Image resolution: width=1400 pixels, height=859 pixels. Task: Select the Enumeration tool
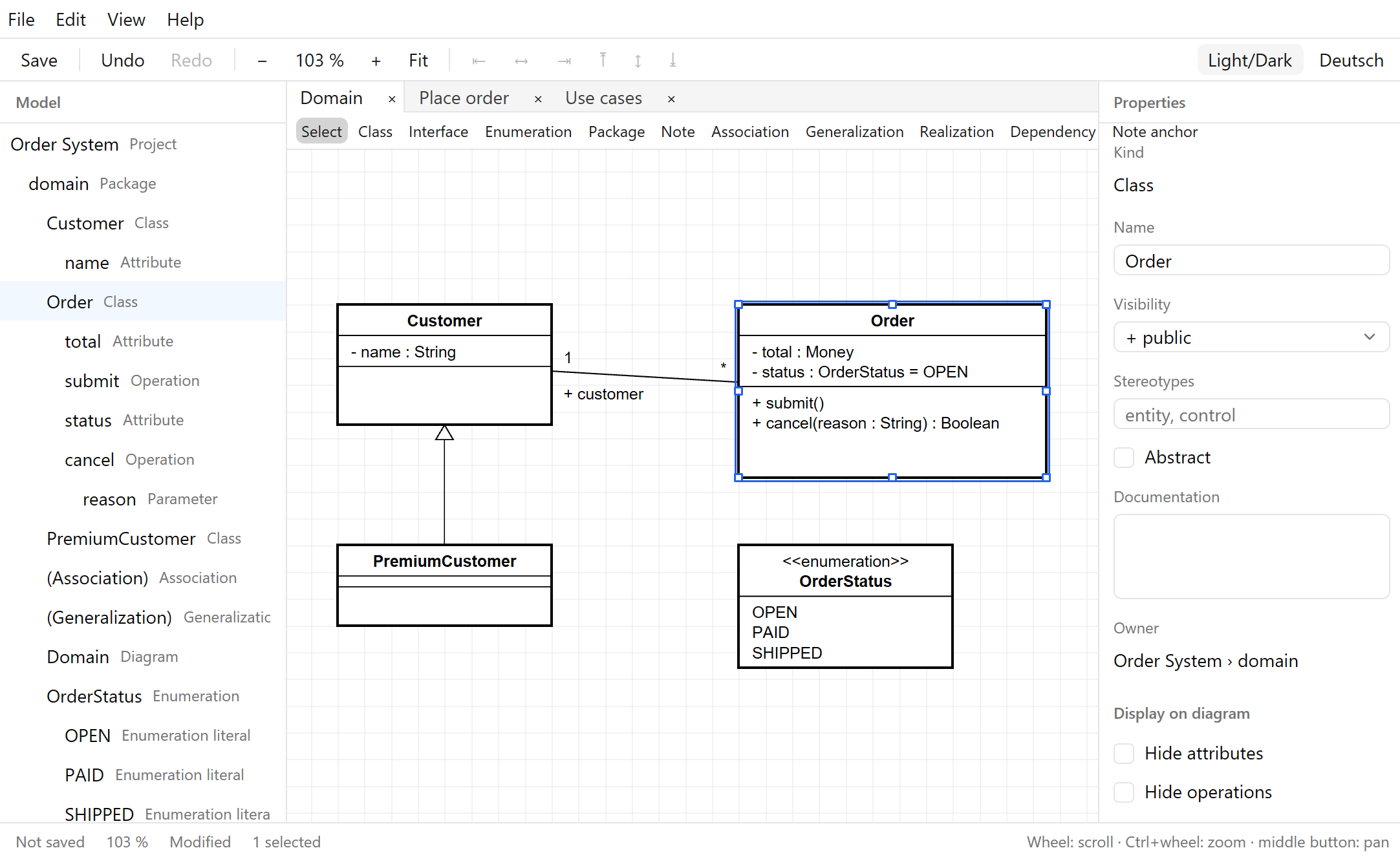click(x=528, y=132)
